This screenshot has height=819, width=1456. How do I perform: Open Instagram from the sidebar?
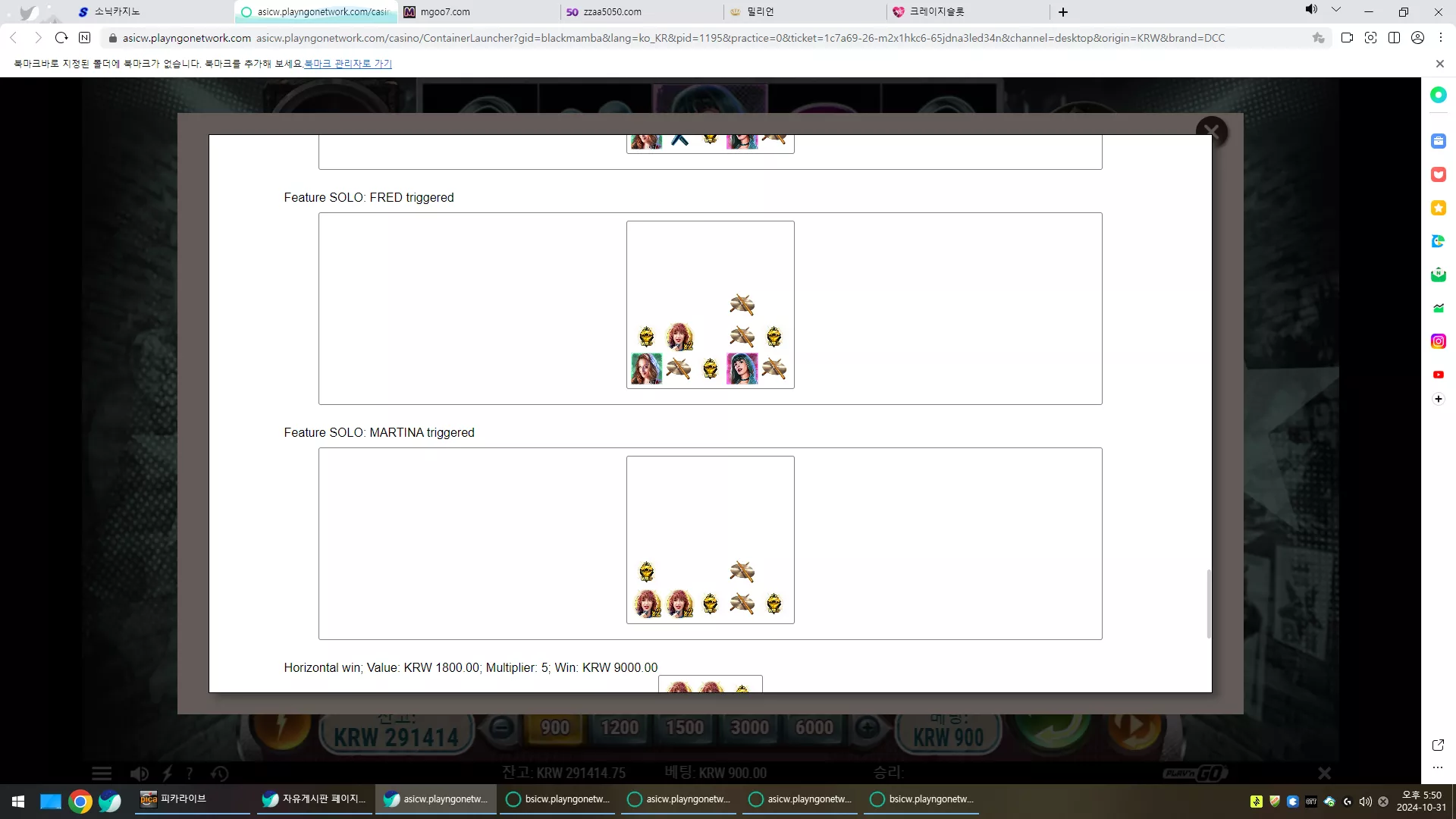pos(1439,341)
